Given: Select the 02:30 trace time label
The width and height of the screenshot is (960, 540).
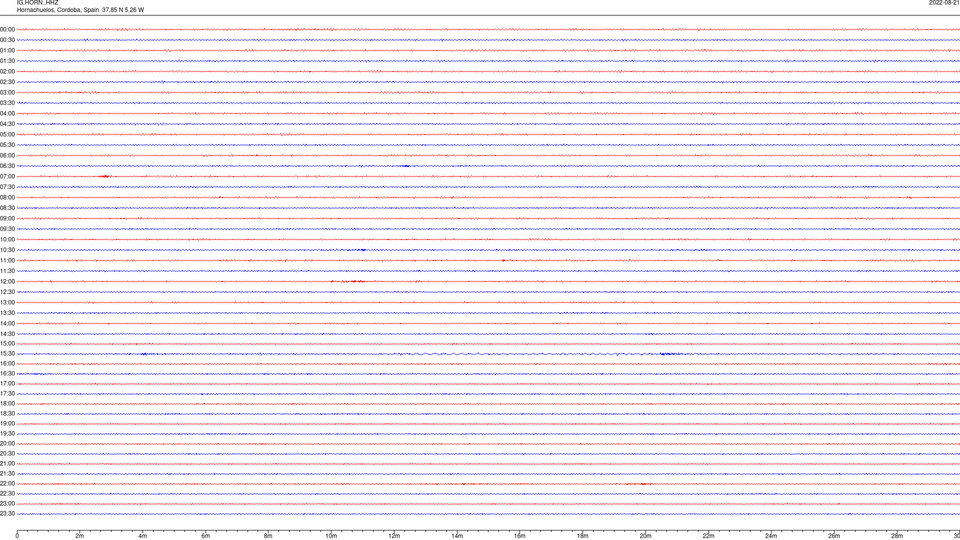Looking at the screenshot, I should 7,82.
